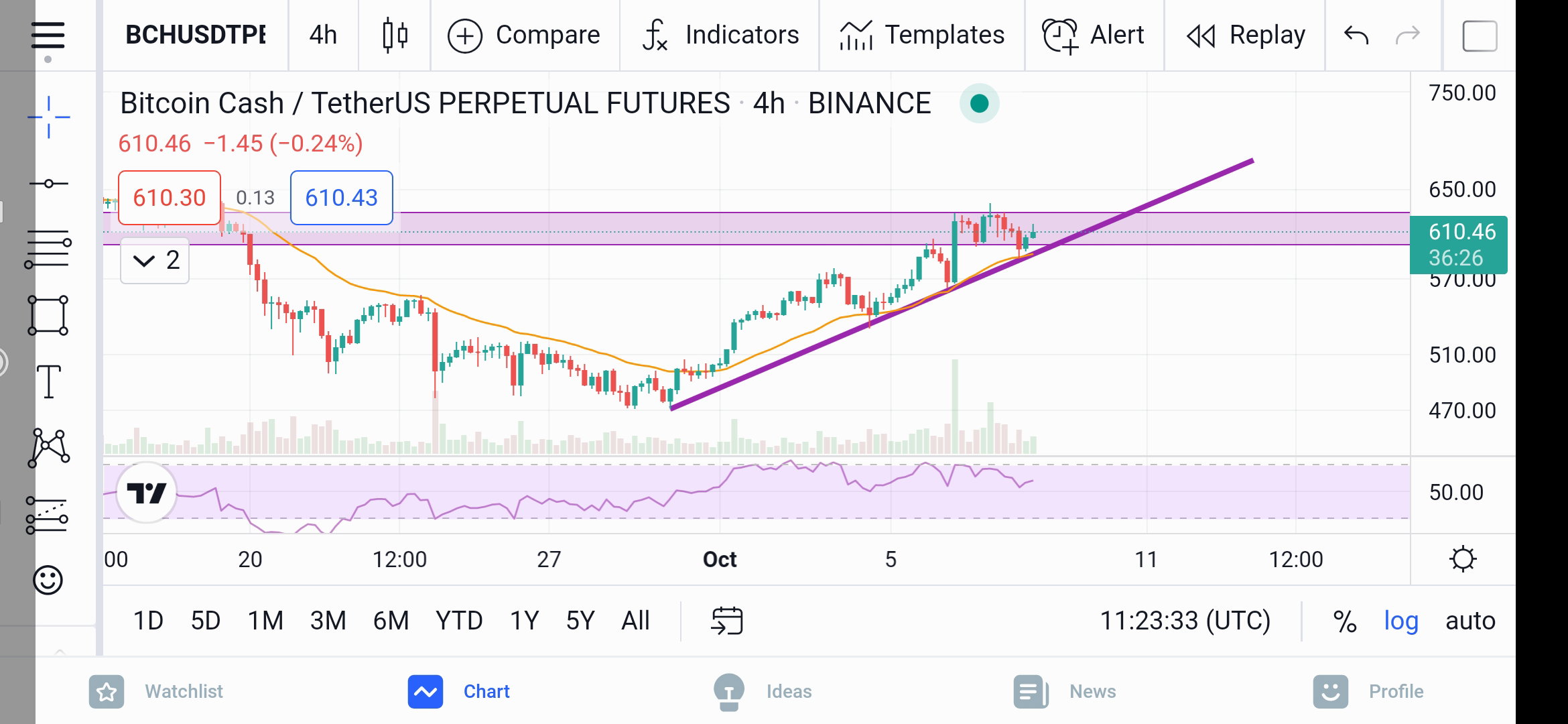Toggle percent scale
Screen dimensions: 1568x724
click(x=1344, y=621)
